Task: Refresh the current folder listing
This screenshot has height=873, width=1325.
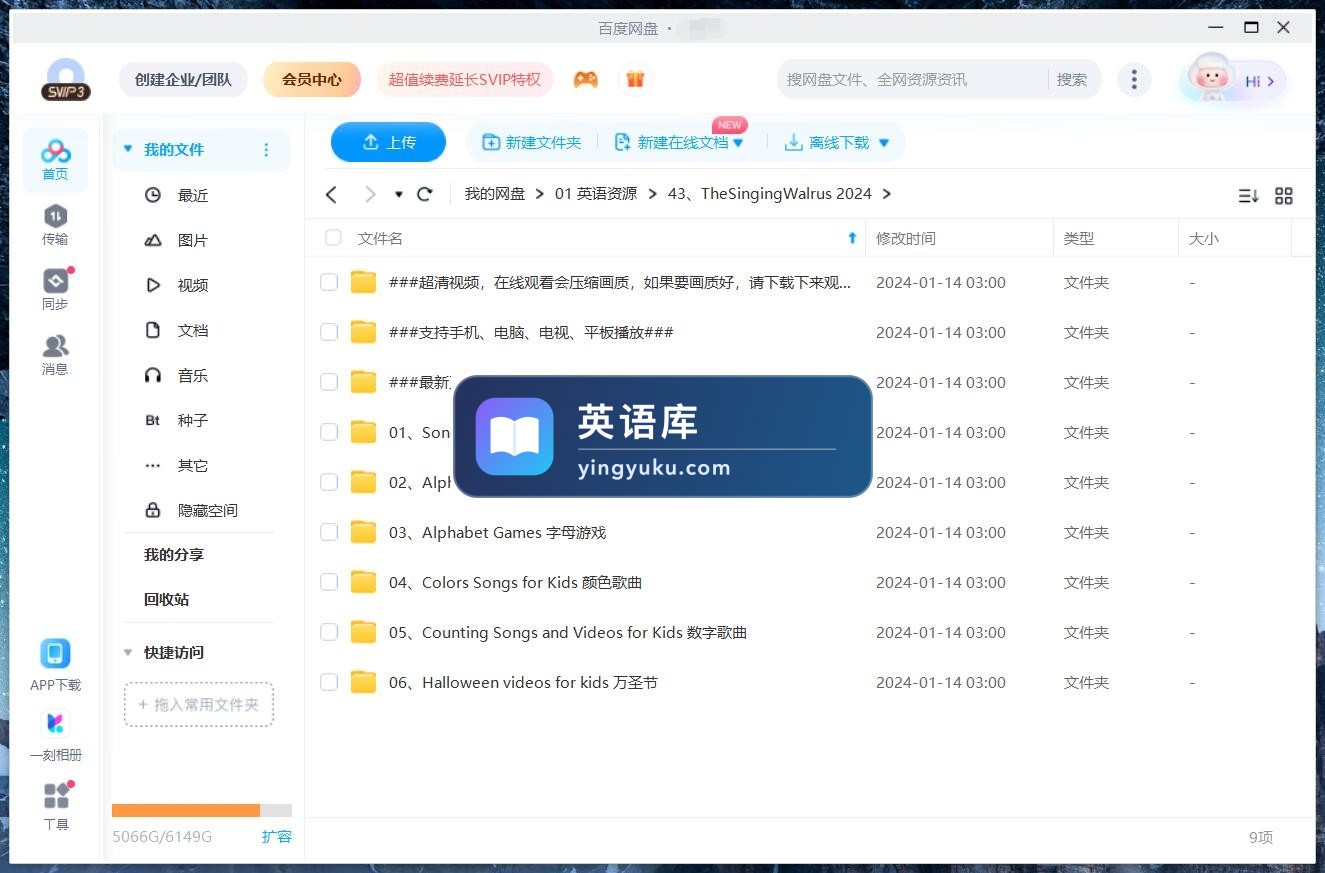Action: click(x=425, y=194)
